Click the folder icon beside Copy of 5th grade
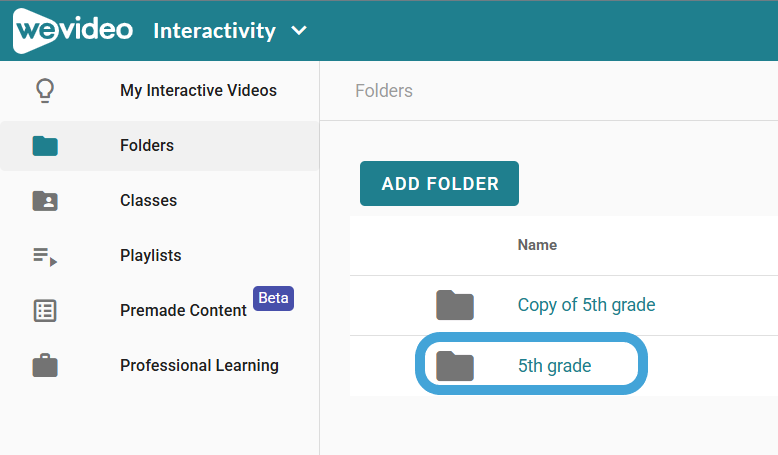Image resolution: width=778 pixels, height=455 pixels. tap(455, 305)
